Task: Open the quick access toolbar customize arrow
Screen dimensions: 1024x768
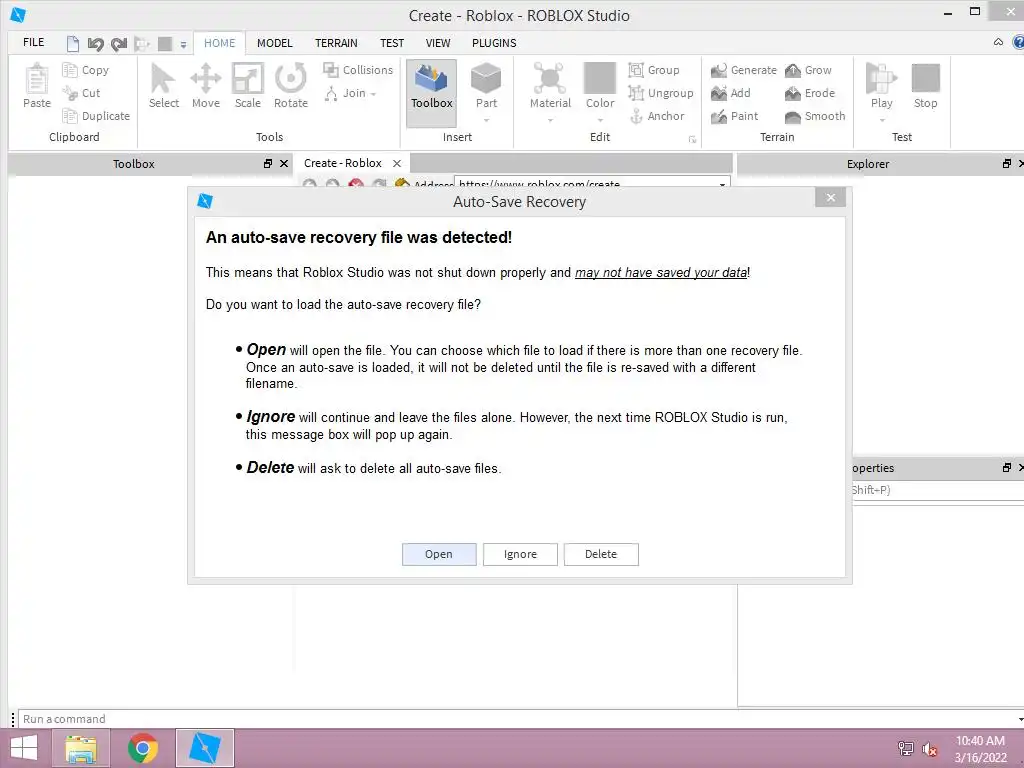Action: pyautogui.click(x=184, y=44)
